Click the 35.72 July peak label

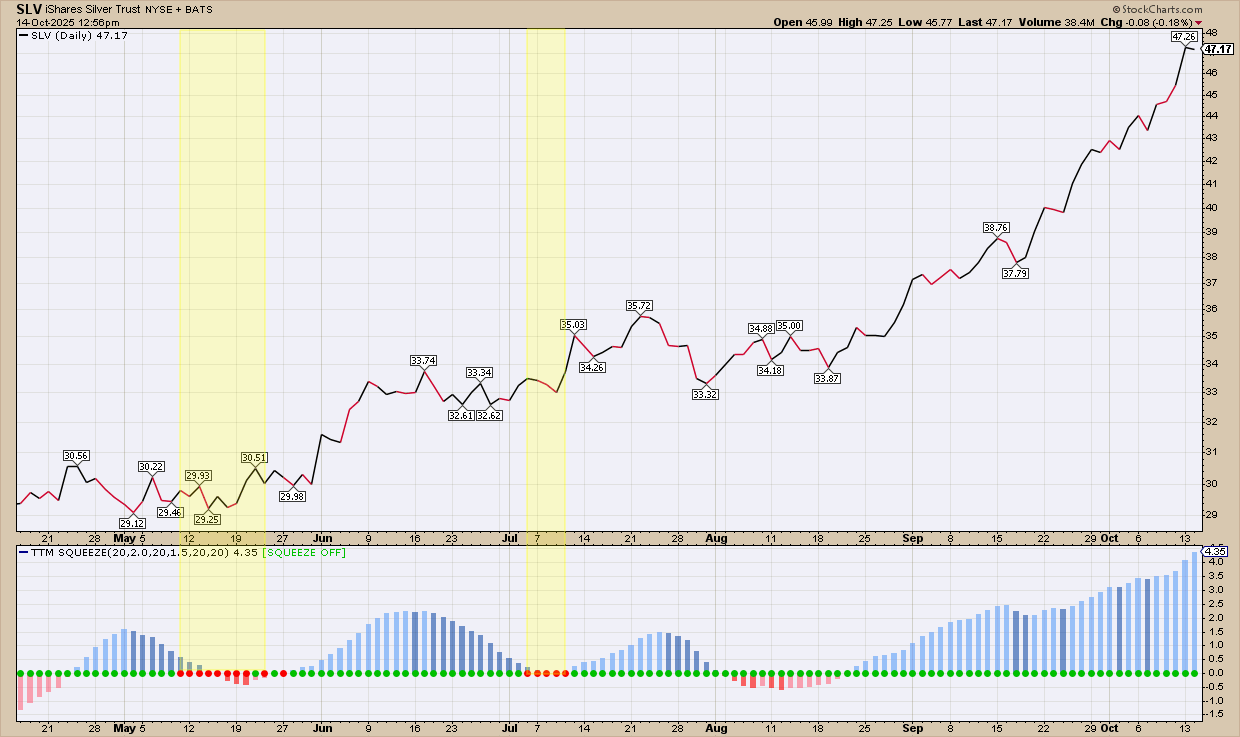coord(639,305)
